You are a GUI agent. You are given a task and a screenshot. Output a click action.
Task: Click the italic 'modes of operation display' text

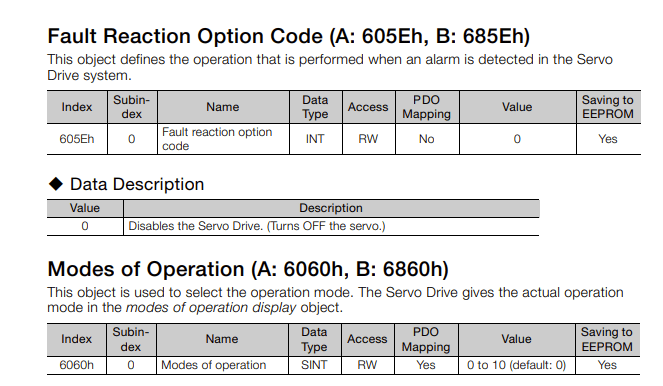click(x=211, y=307)
